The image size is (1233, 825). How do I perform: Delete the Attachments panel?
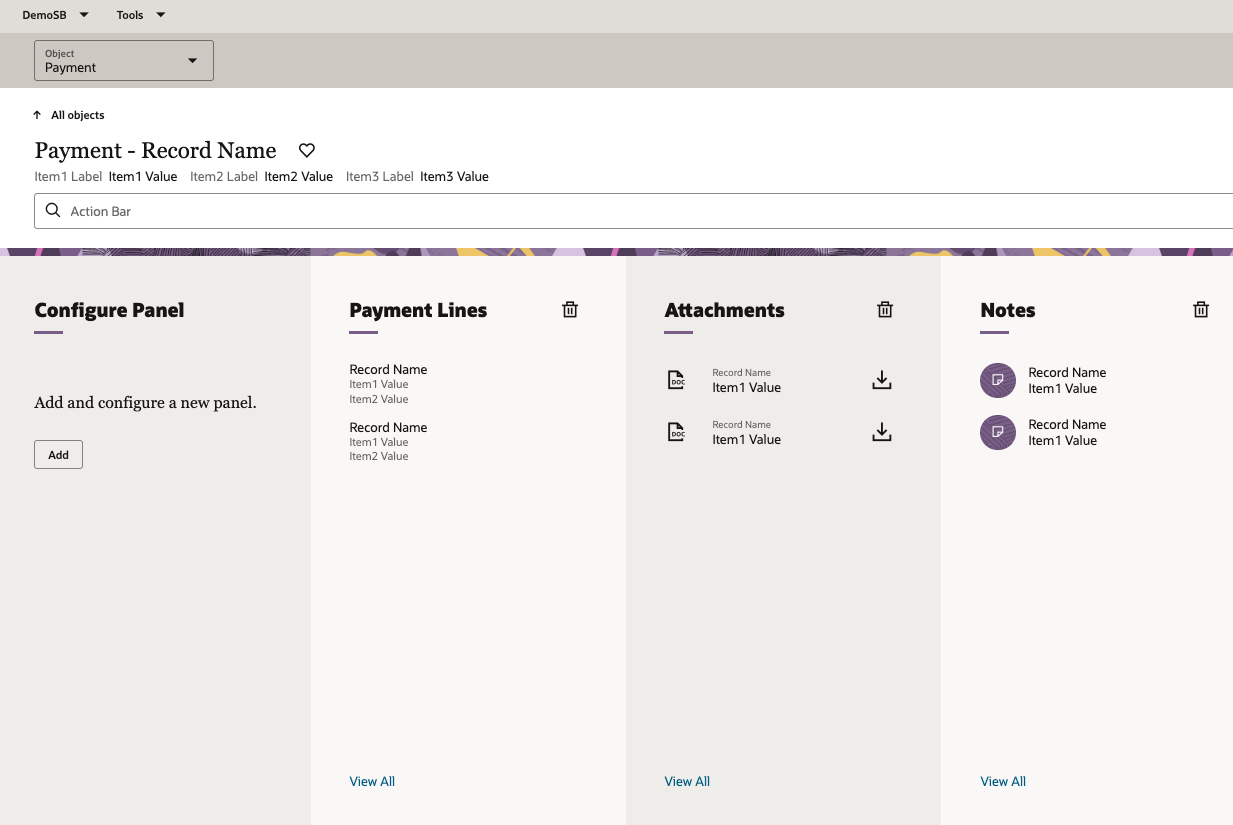pyautogui.click(x=884, y=310)
